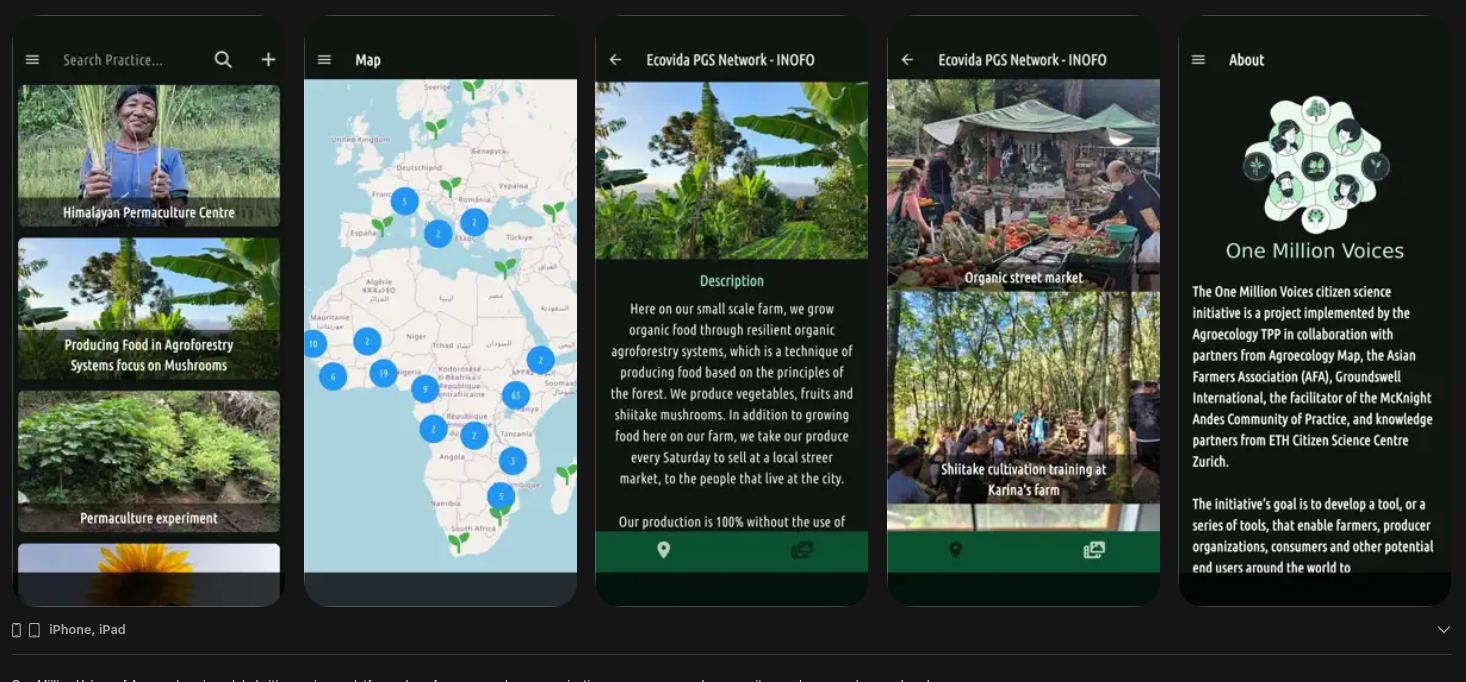Tap location pin icon below Shiitake training photo

pyautogui.click(x=955, y=550)
